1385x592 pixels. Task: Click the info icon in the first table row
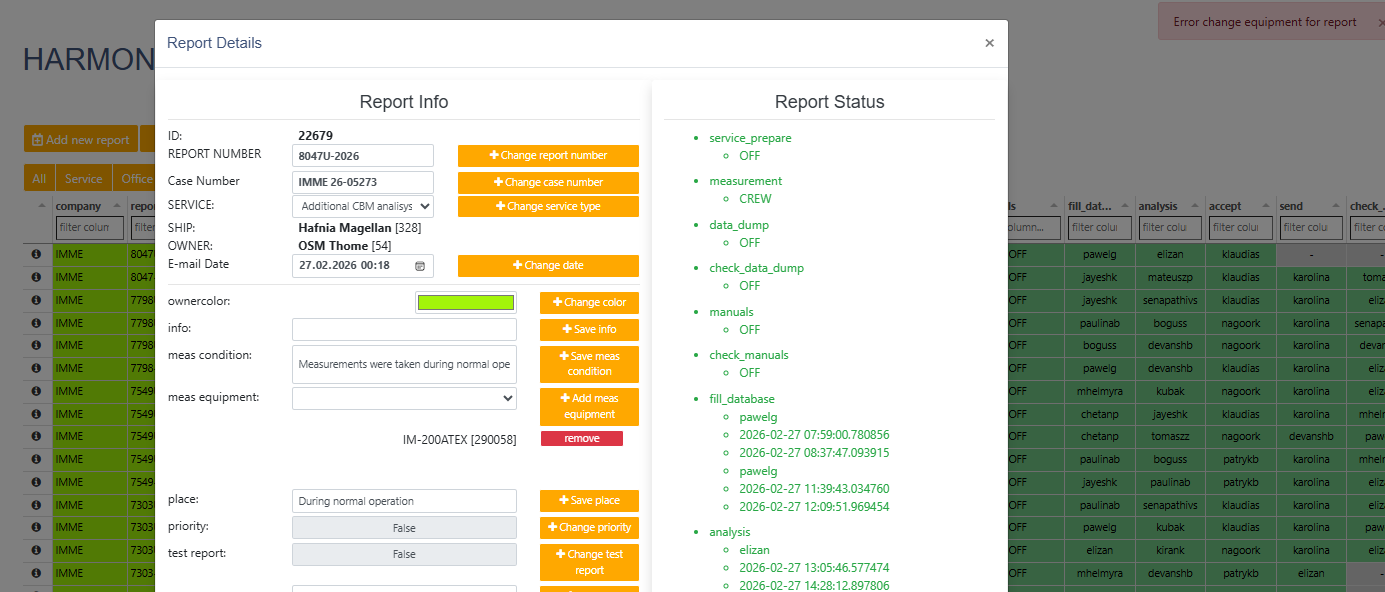37,255
